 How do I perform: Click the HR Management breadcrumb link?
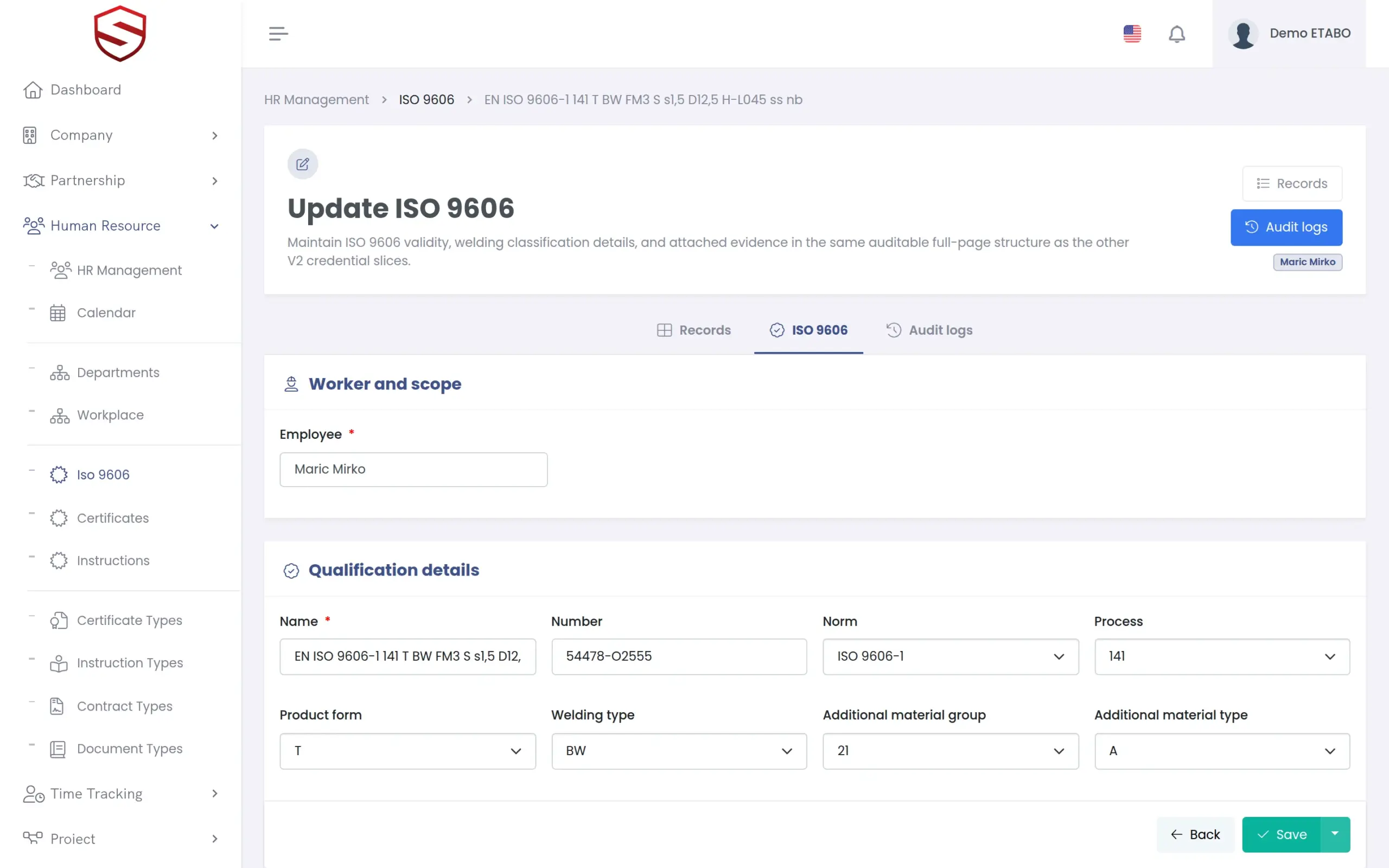pyautogui.click(x=316, y=99)
